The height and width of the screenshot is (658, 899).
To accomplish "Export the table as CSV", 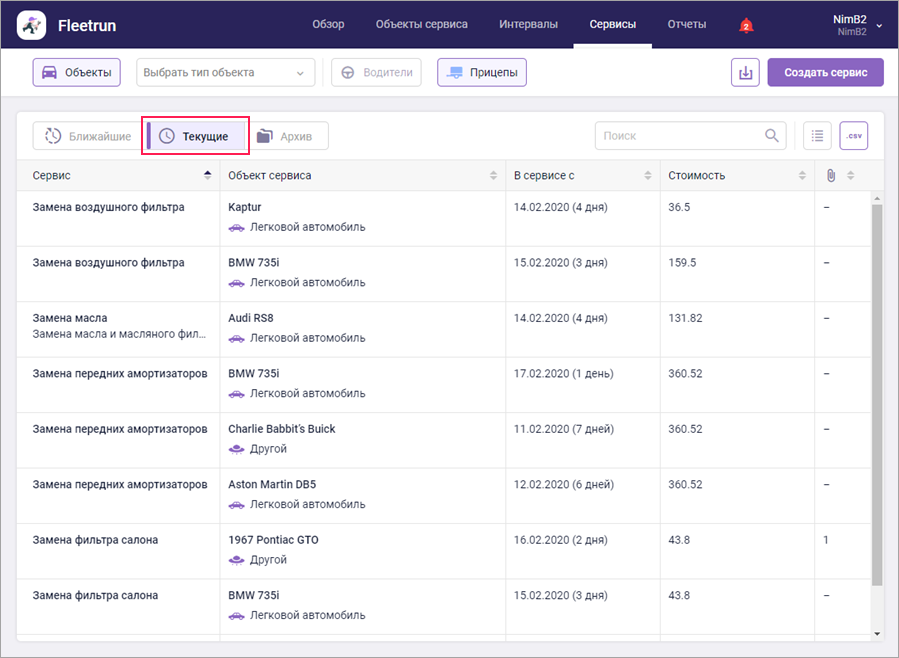I will tap(853, 136).
